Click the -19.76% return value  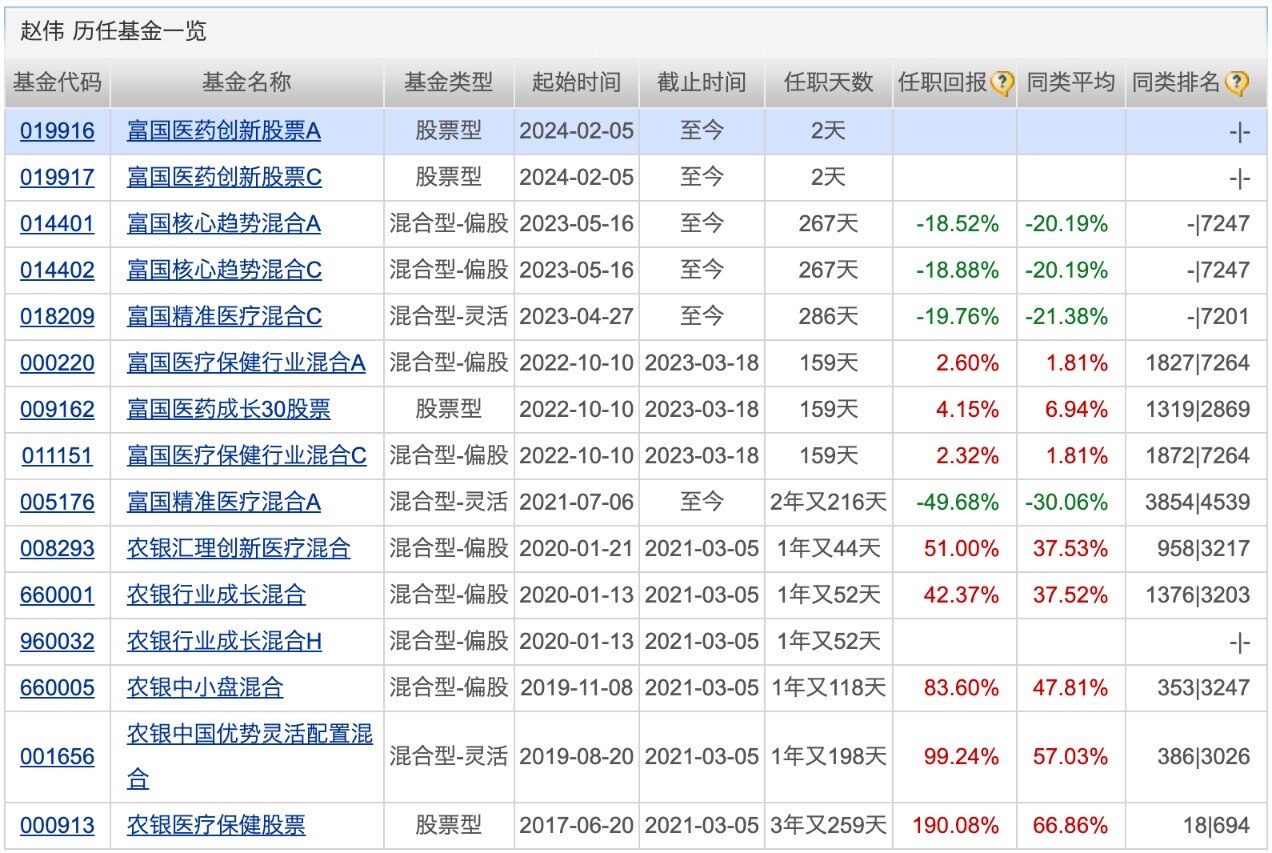tap(957, 317)
